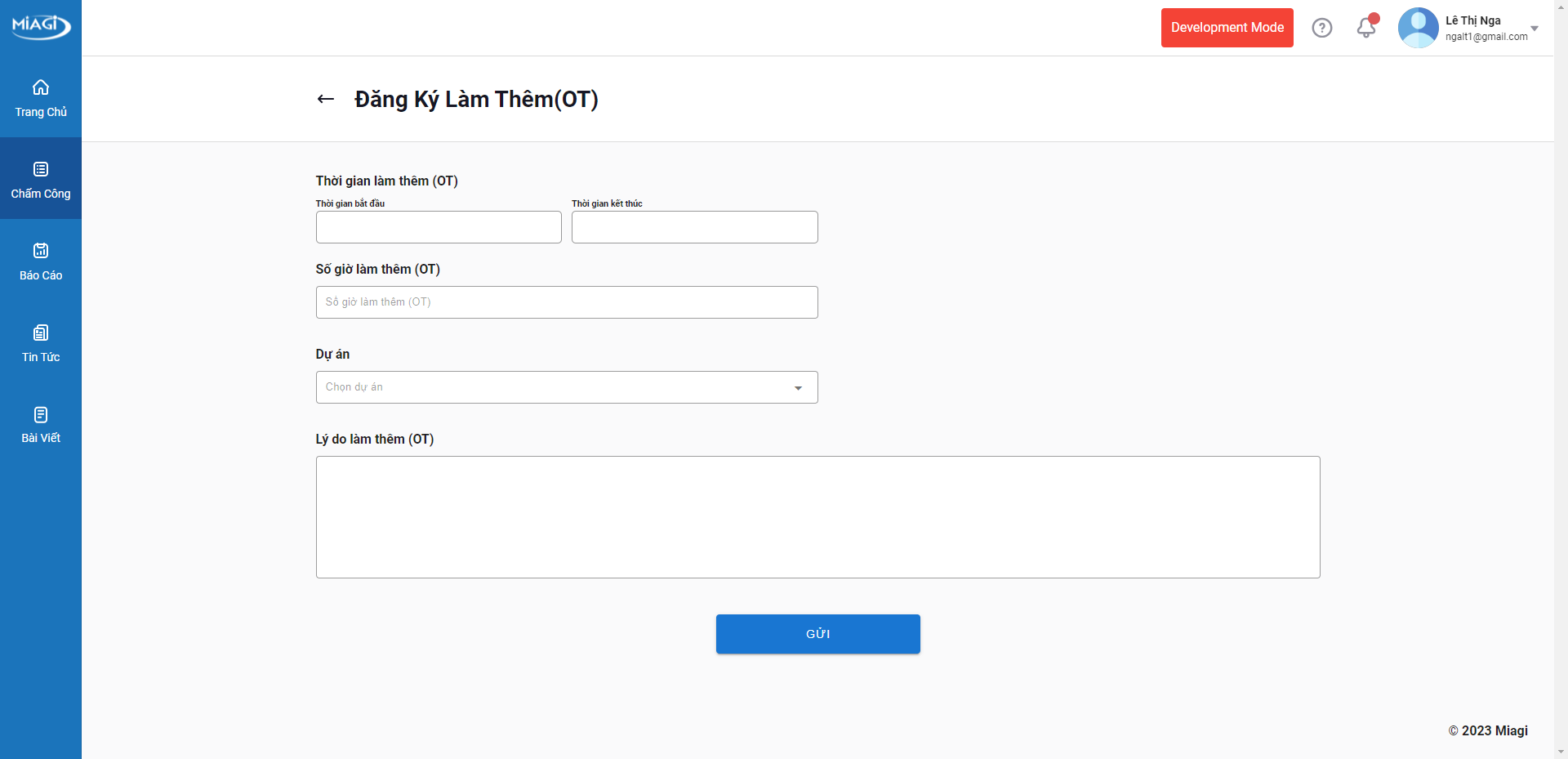
Task: Go to Tin Tức news icon
Action: pyautogui.click(x=41, y=333)
